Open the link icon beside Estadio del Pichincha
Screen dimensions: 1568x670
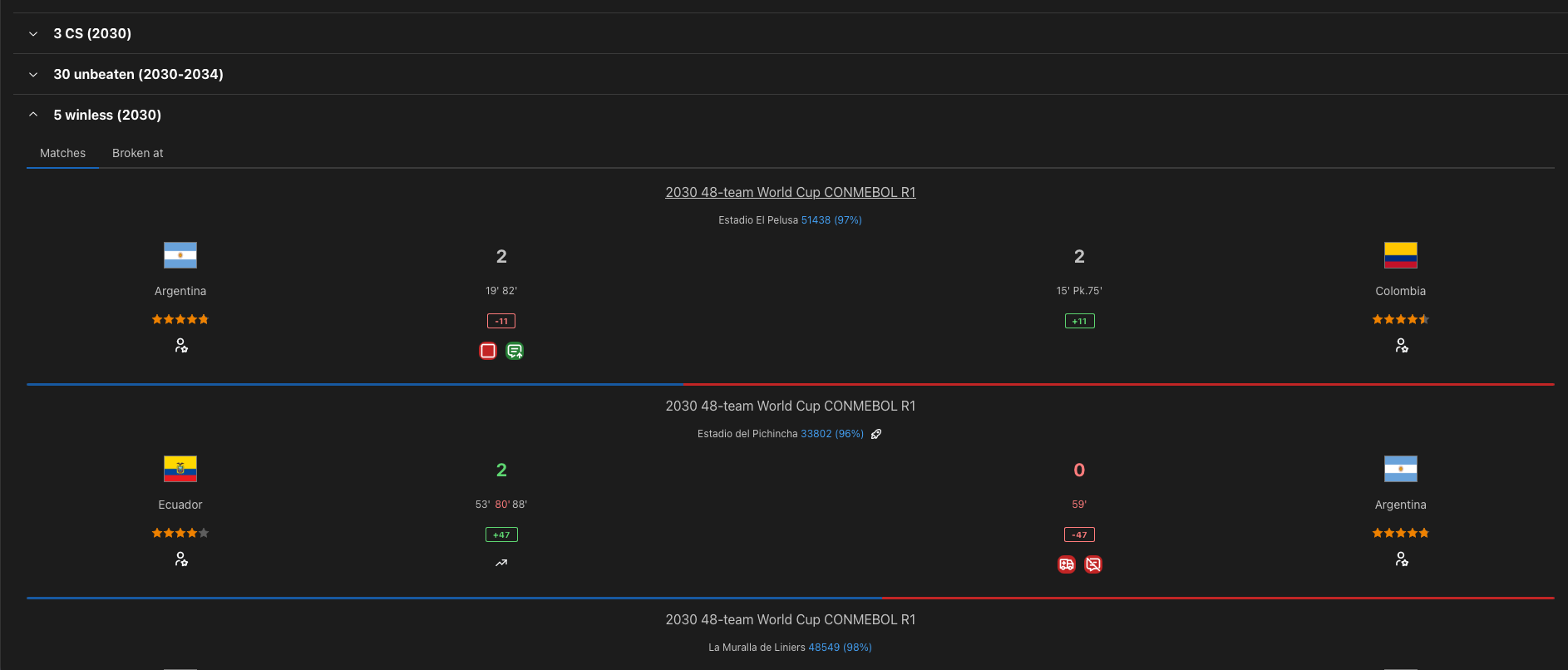coord(876,434)
